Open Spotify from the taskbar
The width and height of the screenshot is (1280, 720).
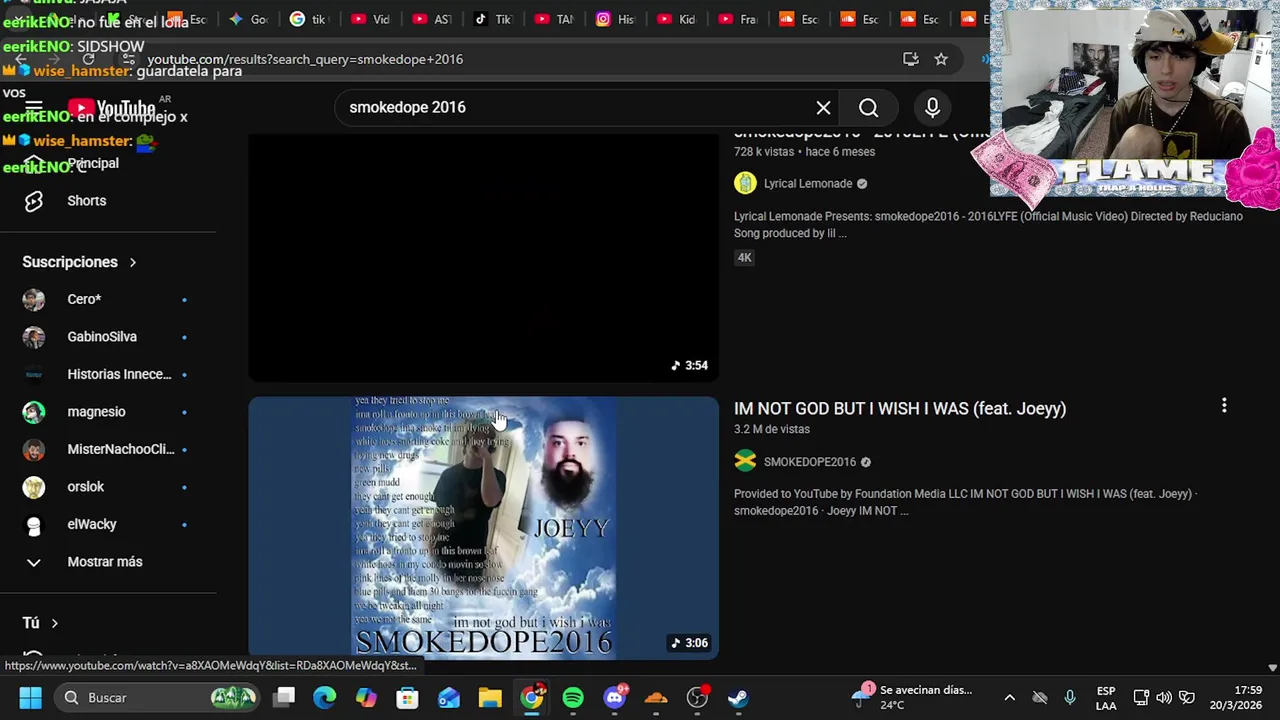[573, 697]
